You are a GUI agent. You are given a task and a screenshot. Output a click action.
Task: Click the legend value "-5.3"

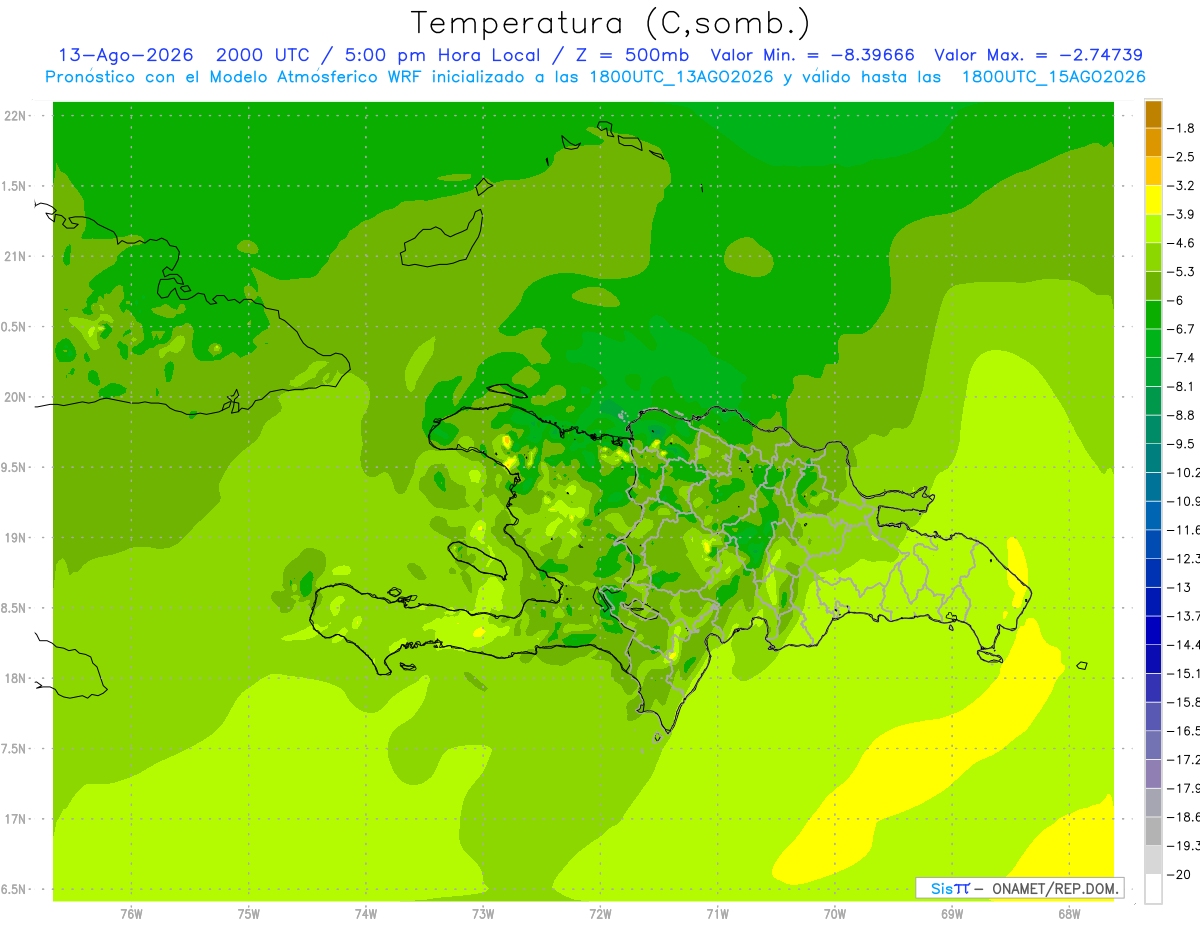[x=1181, y=271]
